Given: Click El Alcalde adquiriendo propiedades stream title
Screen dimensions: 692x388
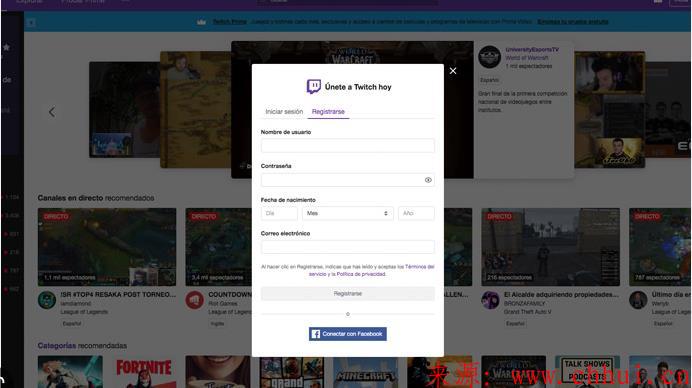Looking at the screenshot, I should point(561,294).
